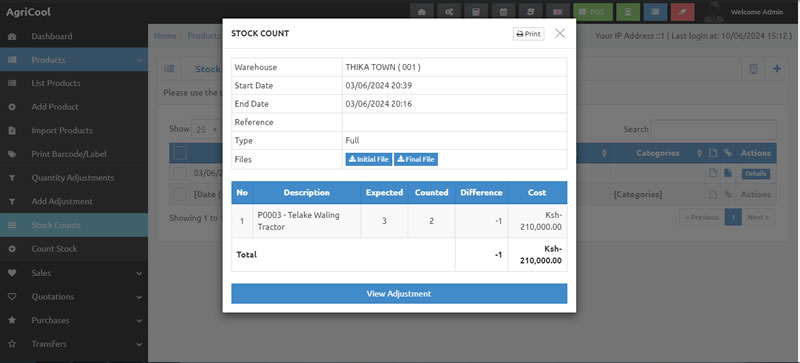This screenshot has width=800, height=363.
Task: Open the settings gears icon in top bar
Action: tap(448, 12)
